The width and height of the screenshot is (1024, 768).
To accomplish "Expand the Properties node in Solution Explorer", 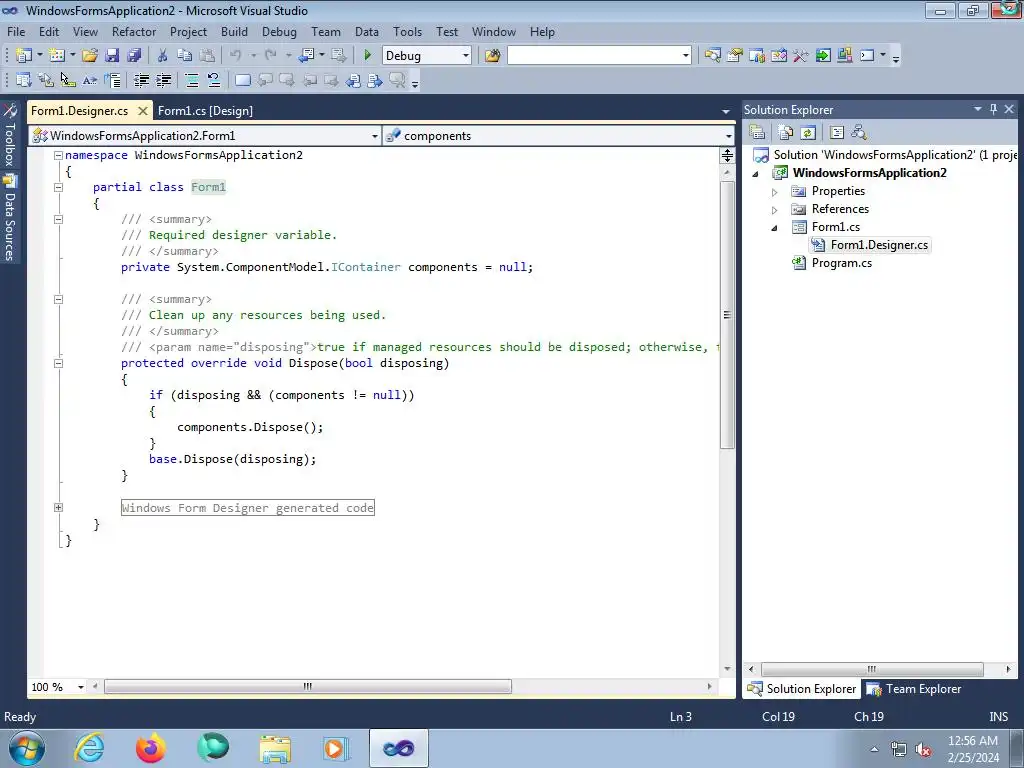I will point(775,192).
